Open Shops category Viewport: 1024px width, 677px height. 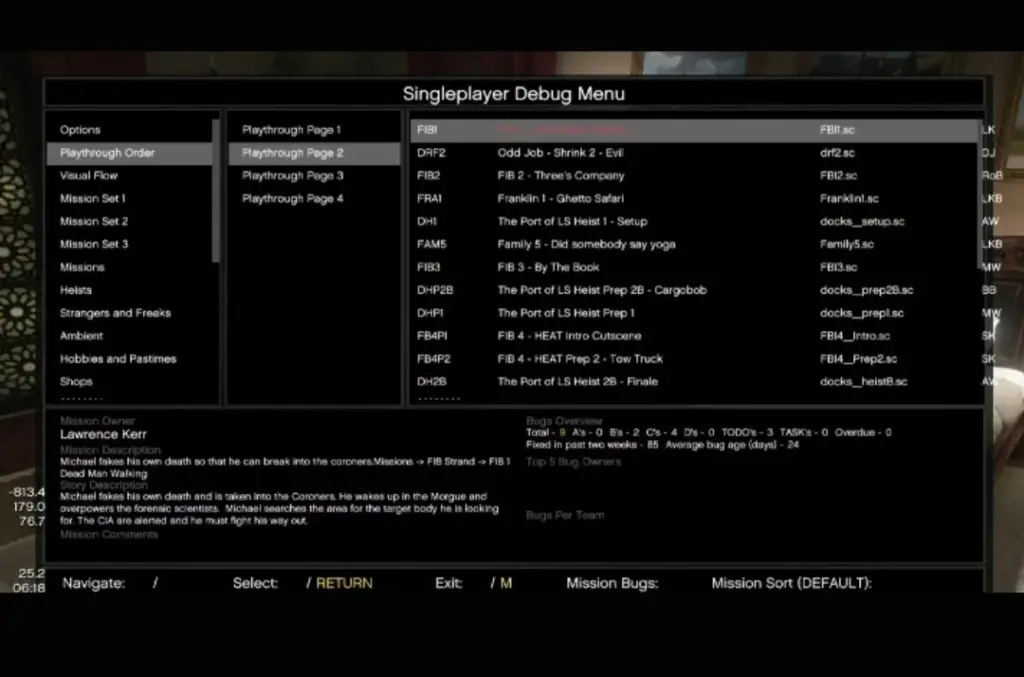click(x=76, y=381)
